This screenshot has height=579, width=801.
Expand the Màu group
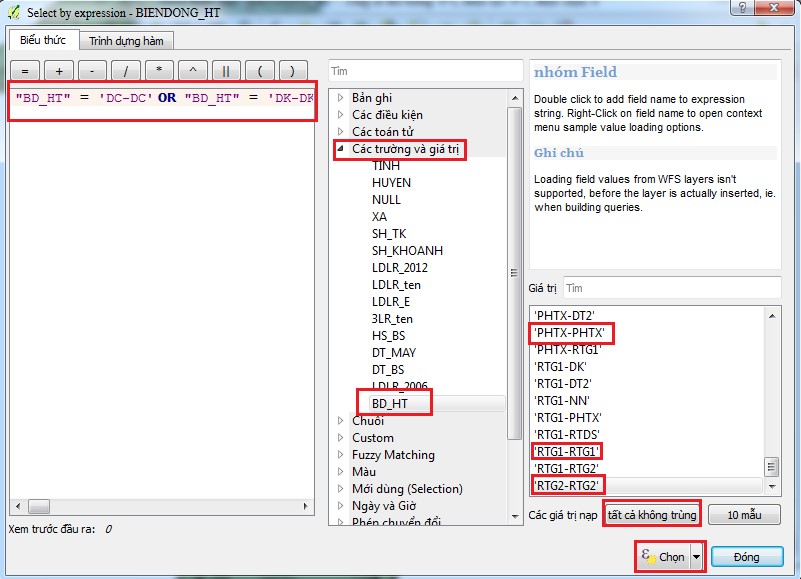click(x=341, y=471)
